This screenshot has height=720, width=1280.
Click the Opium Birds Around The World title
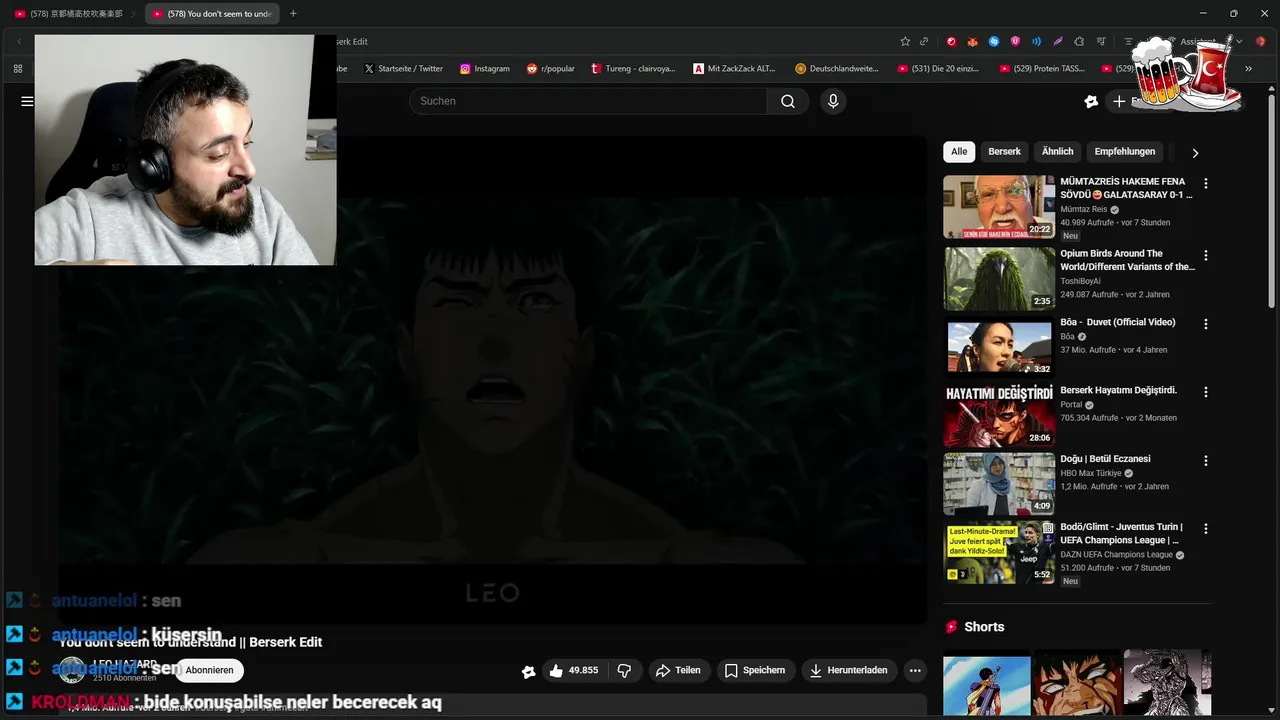coord(1127,260)
